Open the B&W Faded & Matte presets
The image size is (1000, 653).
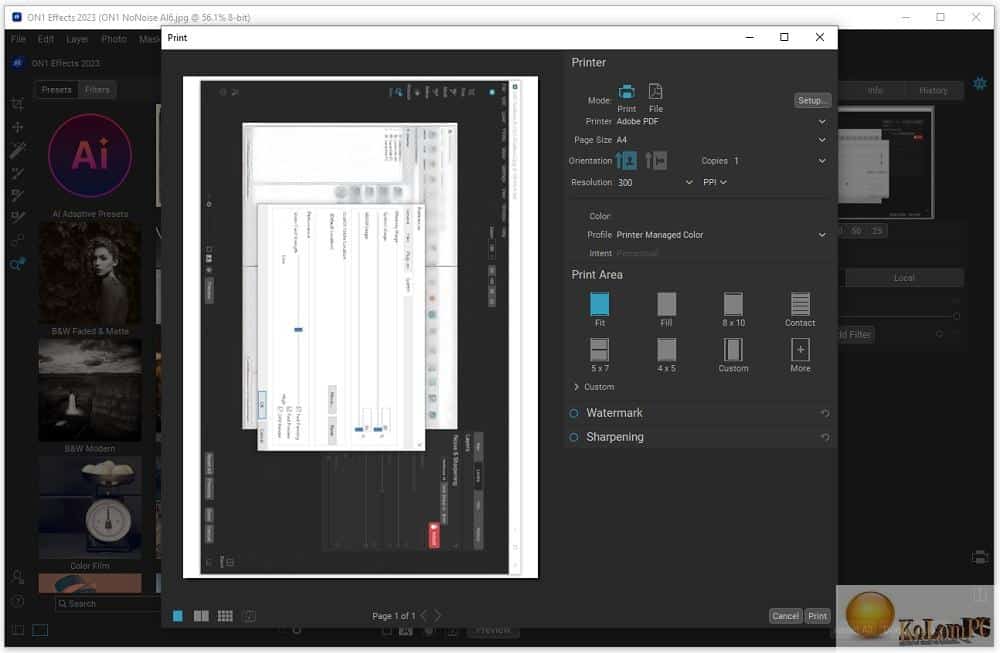click(90, 278)
